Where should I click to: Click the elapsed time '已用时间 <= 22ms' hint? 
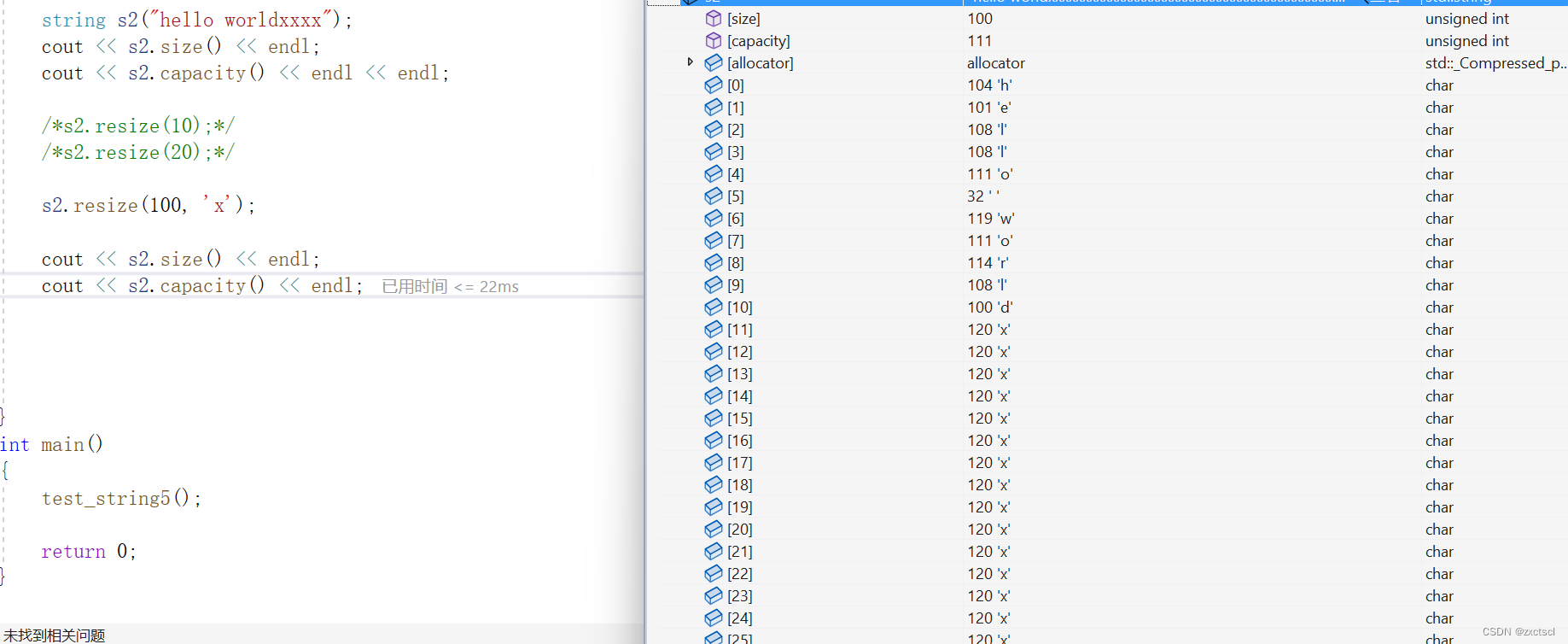(x=450, y=286)
